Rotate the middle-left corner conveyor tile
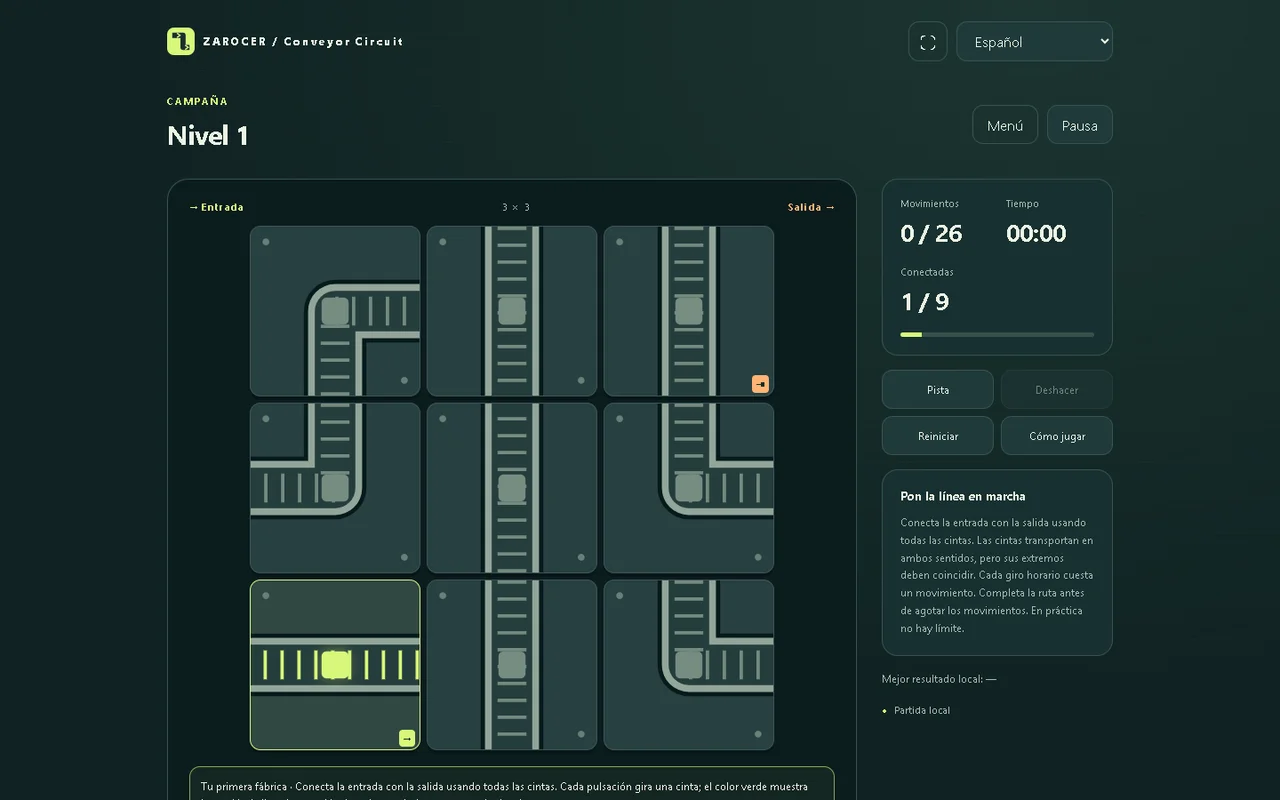1280x800 pixels. coord(335,488)
